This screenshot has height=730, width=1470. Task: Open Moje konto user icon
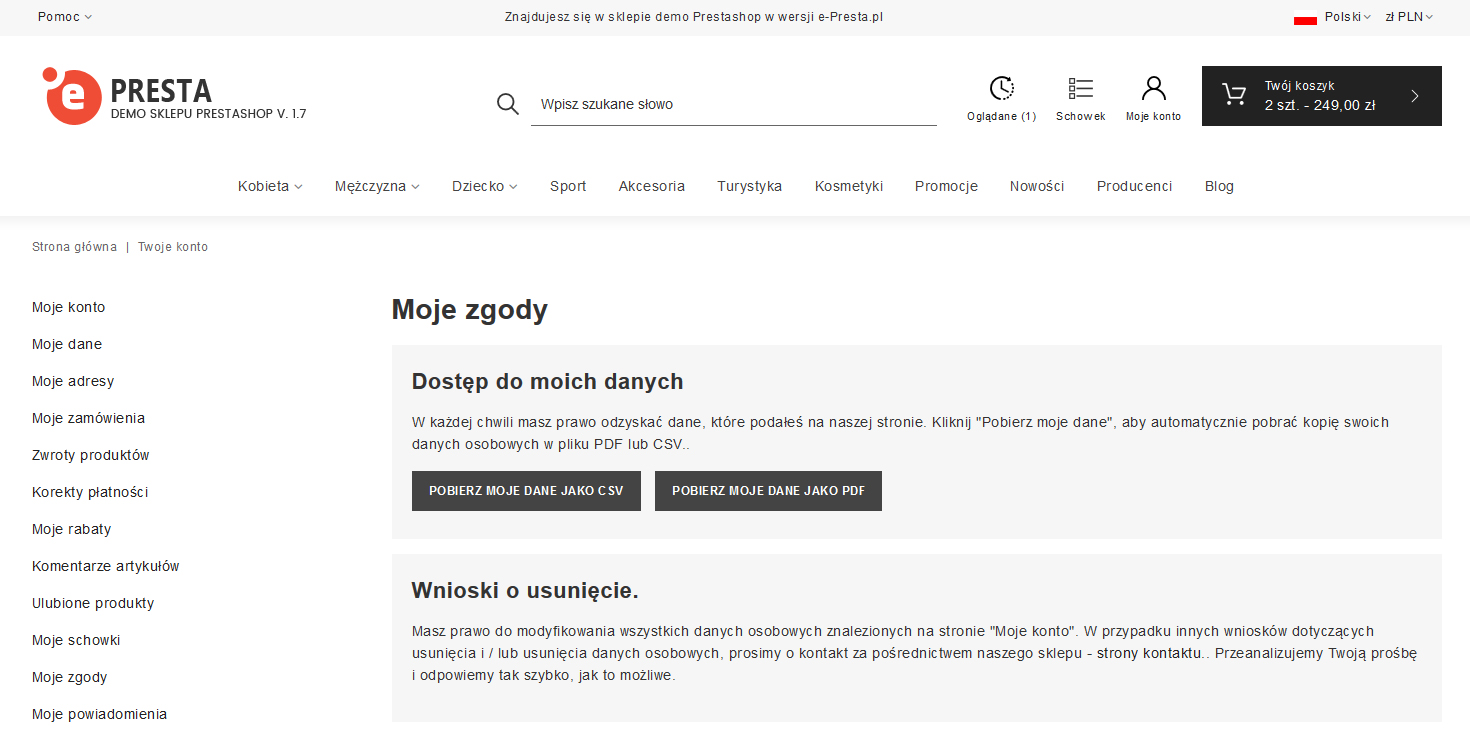(1153, 89)
